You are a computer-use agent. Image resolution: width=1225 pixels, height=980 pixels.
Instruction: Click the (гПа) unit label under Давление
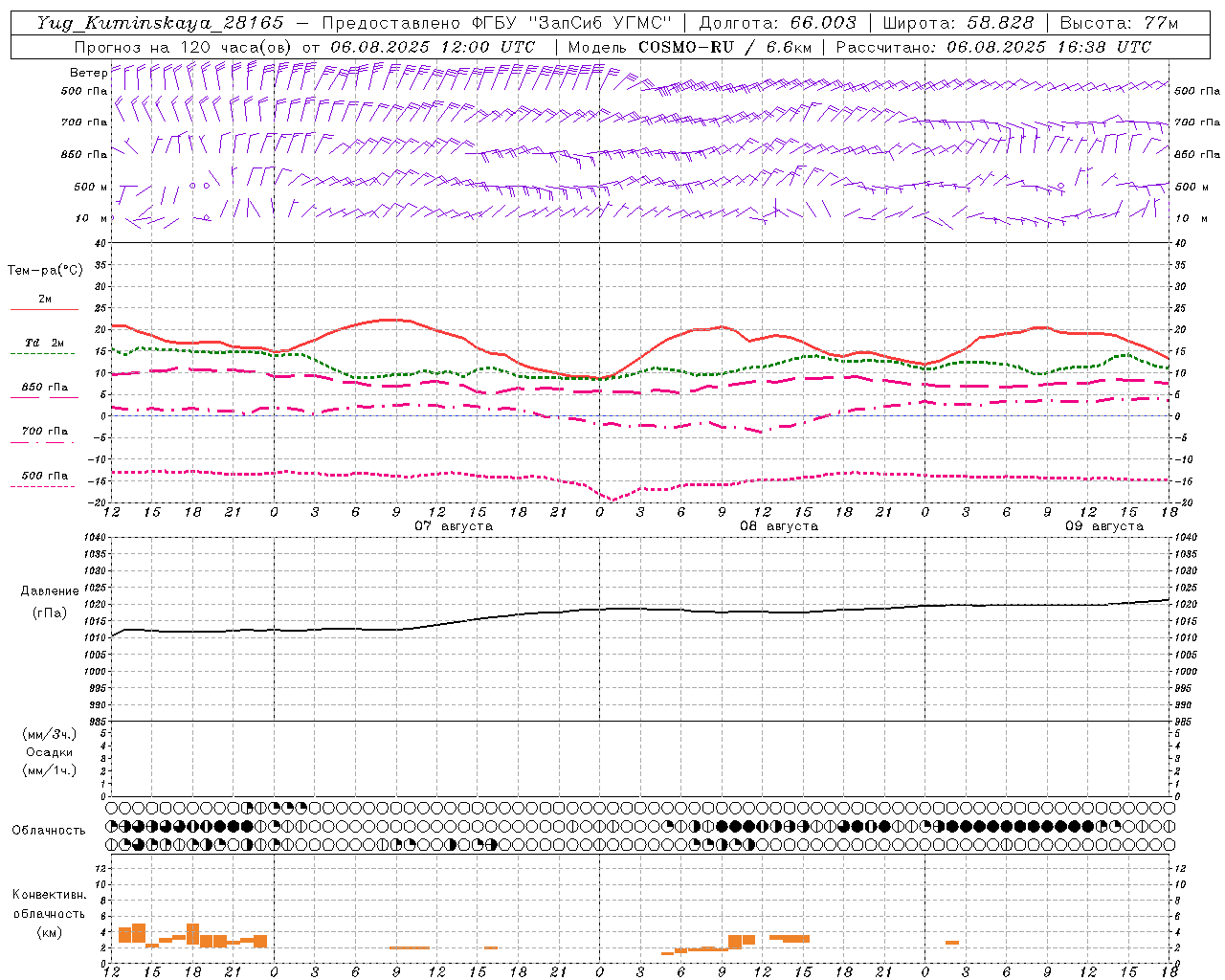click(x=50, y=613)
